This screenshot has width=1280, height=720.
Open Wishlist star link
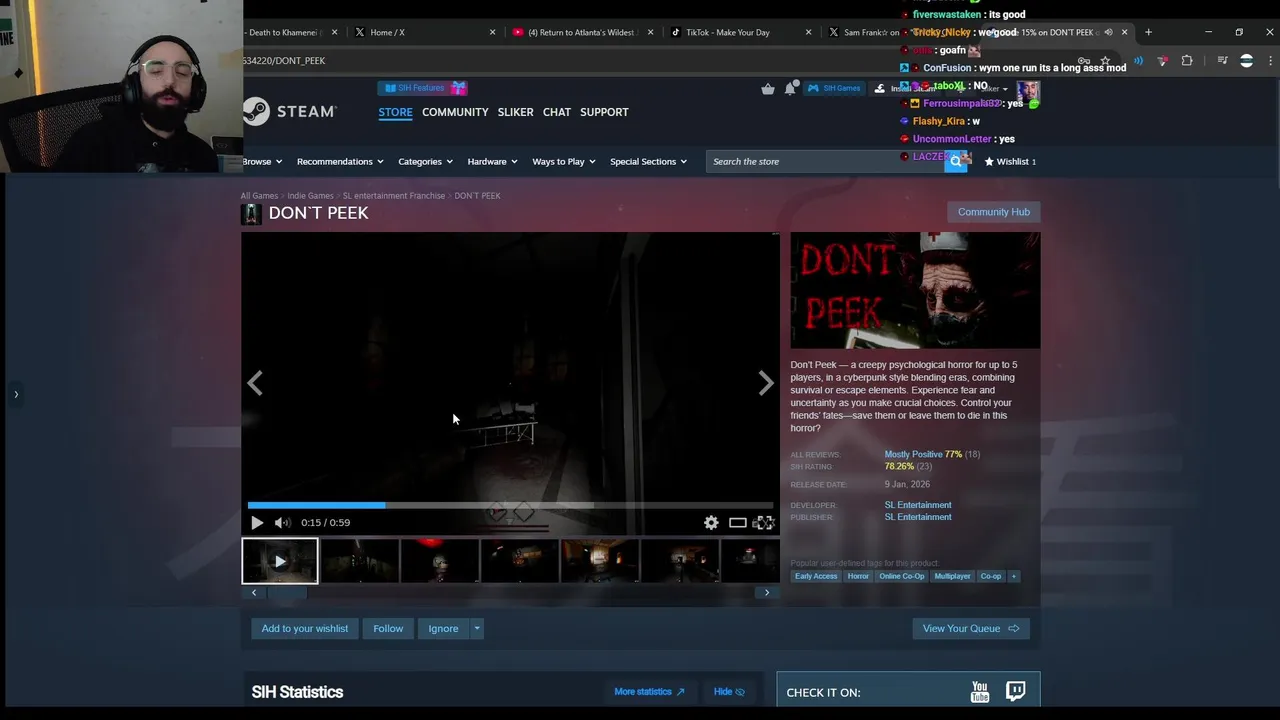point(1010,161)
